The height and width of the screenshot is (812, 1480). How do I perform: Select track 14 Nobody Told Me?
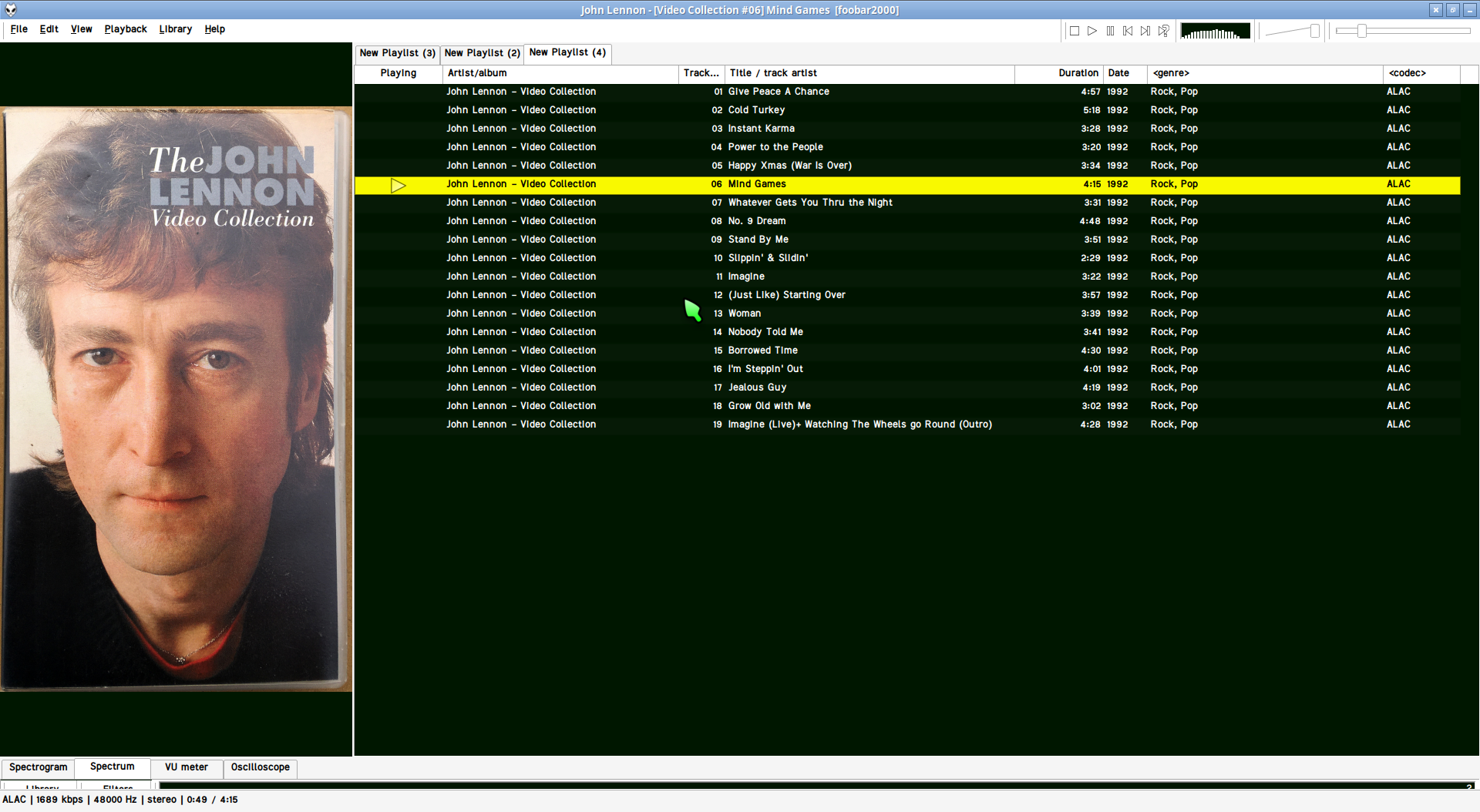[907, 332]
